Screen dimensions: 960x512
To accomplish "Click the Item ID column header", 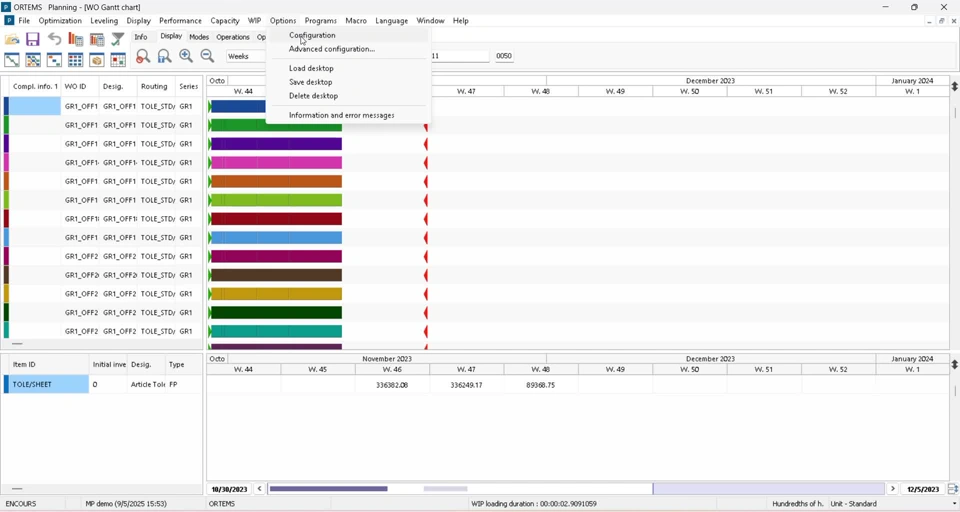I will click(x=49, y=364).
